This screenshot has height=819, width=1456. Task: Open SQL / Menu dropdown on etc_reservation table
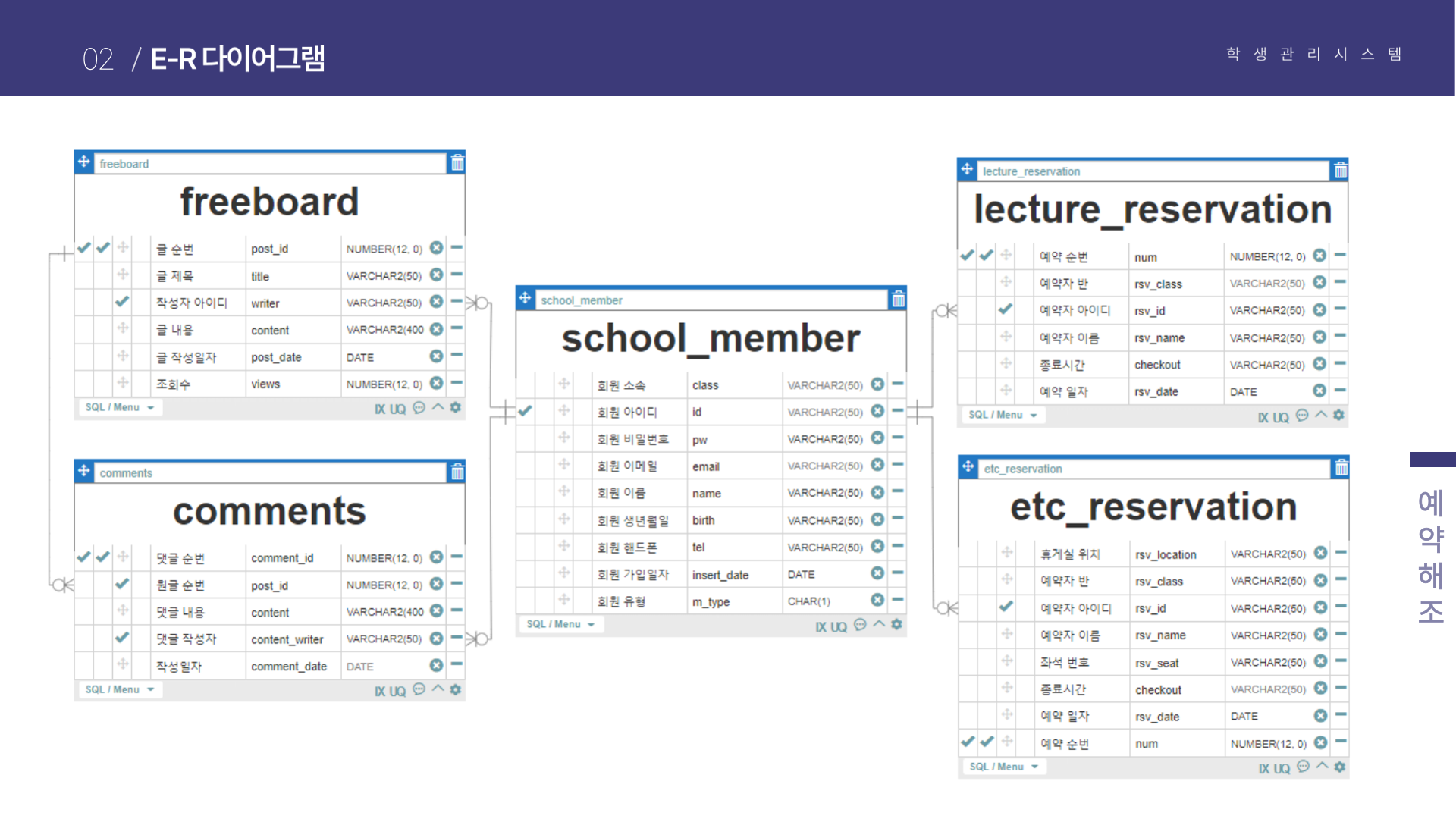point(1005,767)
